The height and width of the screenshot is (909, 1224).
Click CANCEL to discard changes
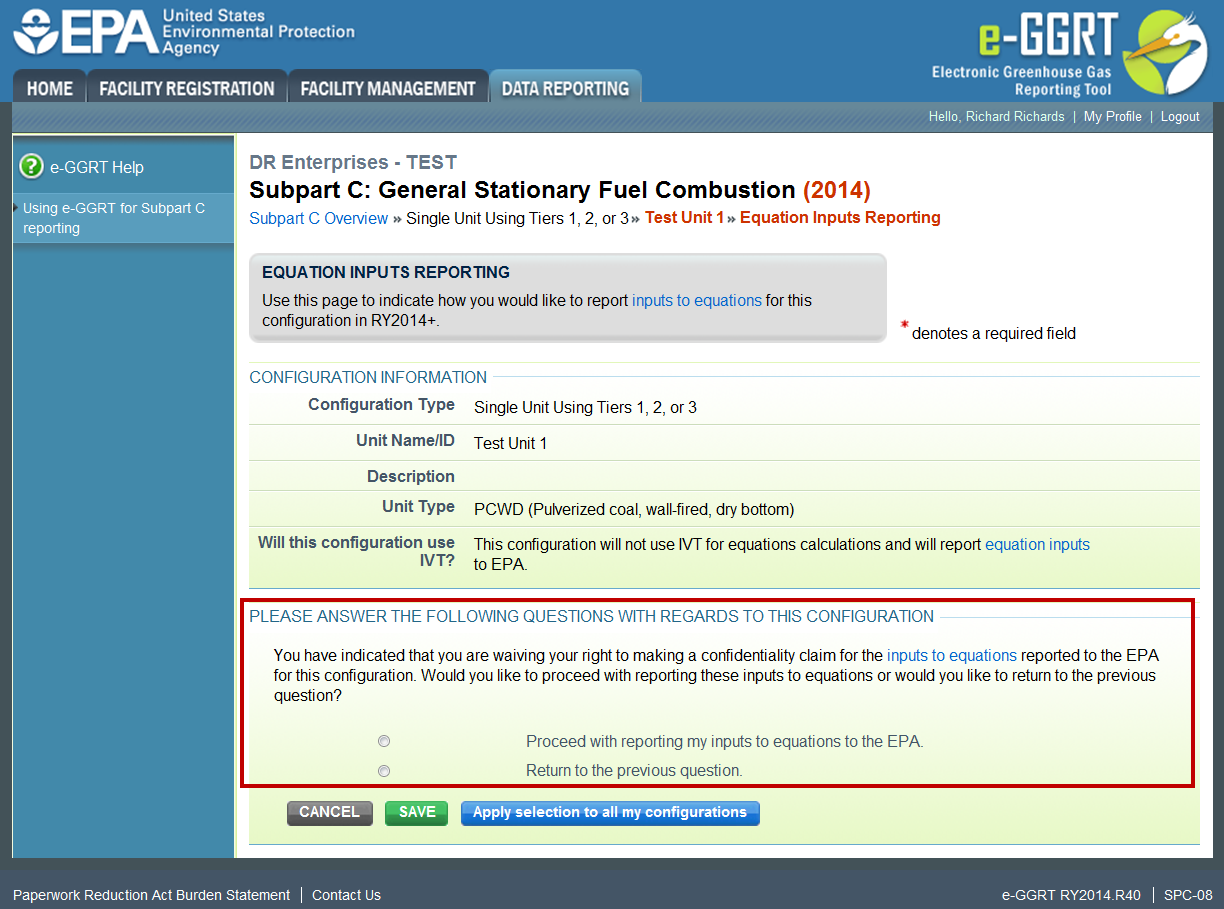[x=329, y=812]
